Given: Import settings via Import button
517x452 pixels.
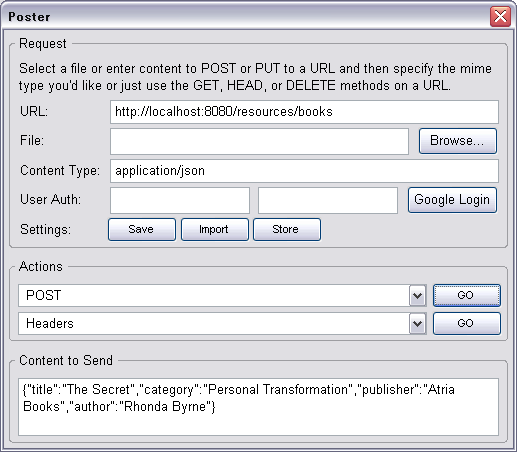Looking at the screenshot, I should 215,229.
